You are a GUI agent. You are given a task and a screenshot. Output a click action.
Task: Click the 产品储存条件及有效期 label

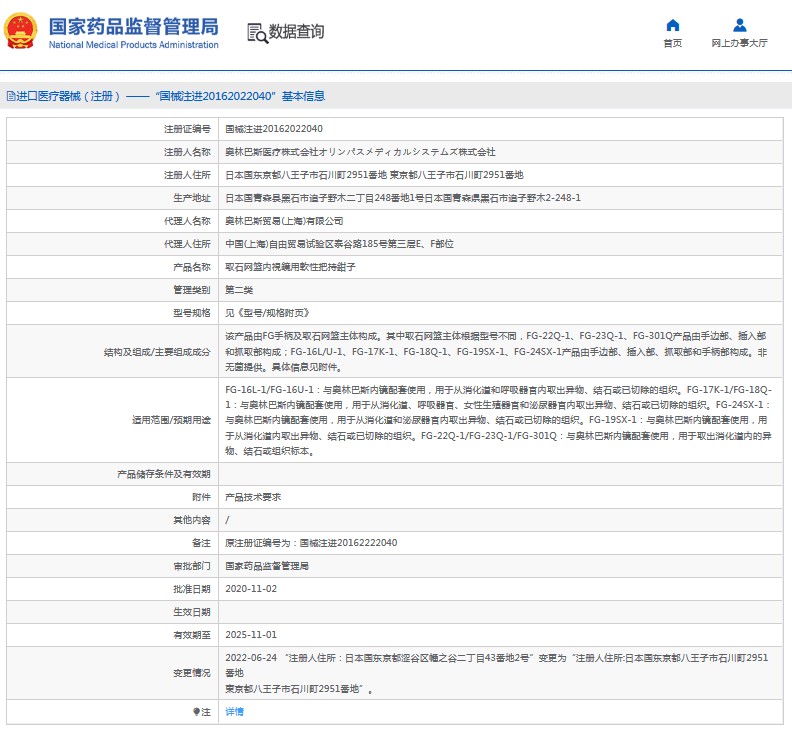coord(164,474)
